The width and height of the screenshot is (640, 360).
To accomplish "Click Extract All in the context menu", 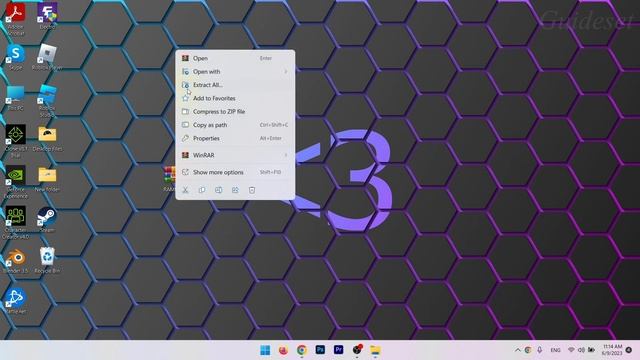I will [235, 85].
